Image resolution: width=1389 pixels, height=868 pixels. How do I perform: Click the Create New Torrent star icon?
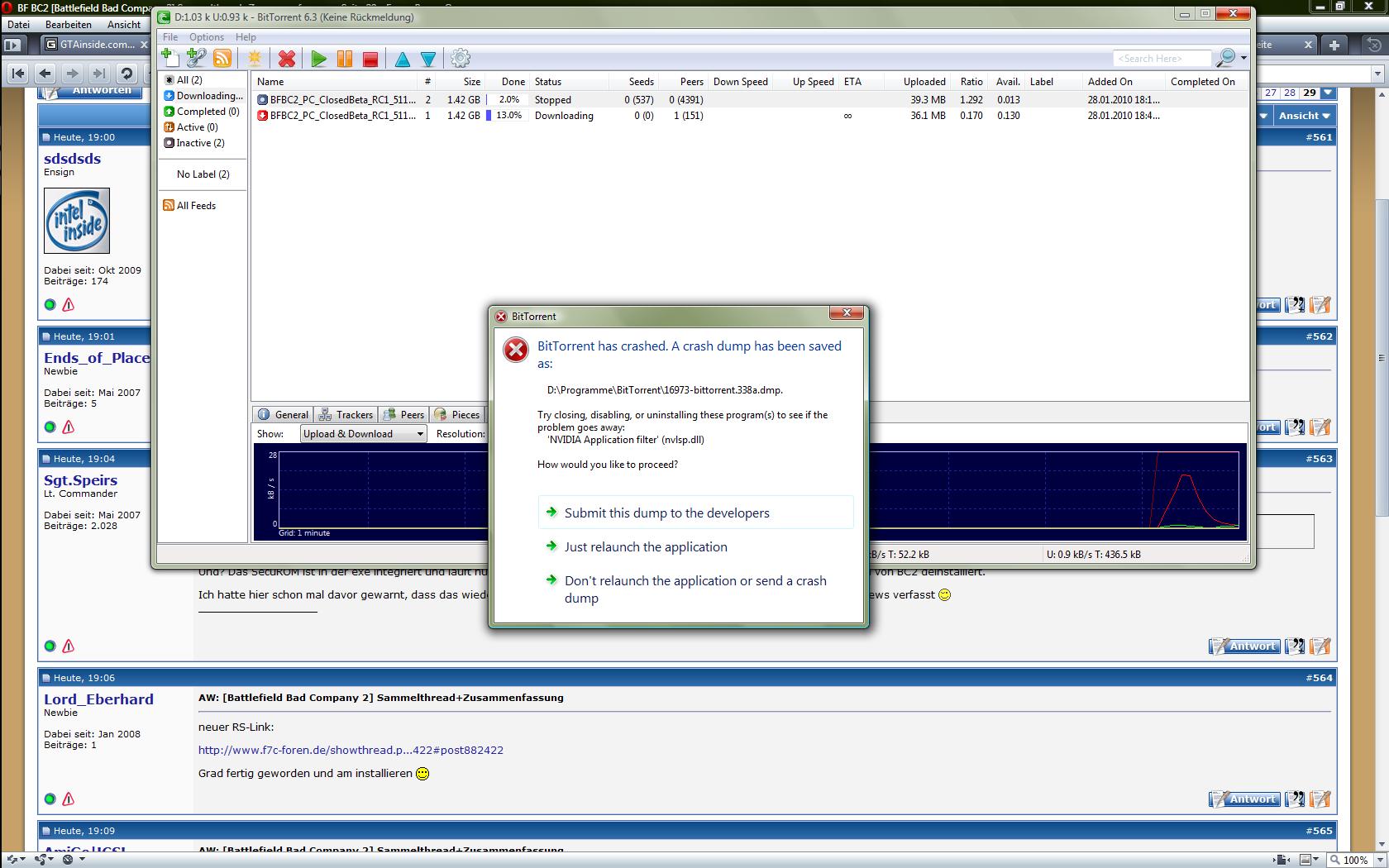point(255,58)
